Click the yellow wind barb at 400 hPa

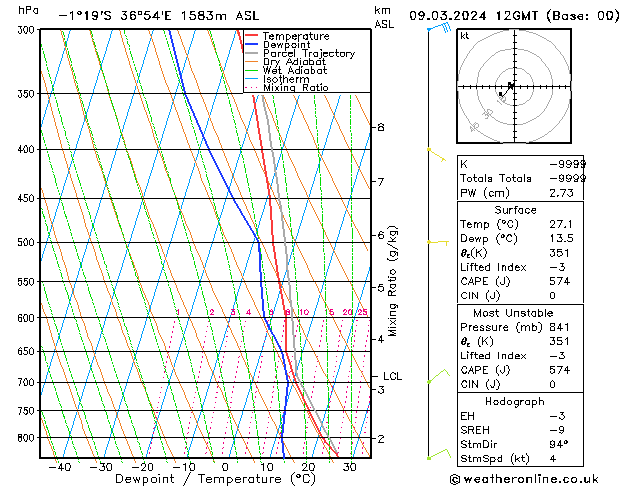pyautogui.click(x=437, y=155)
